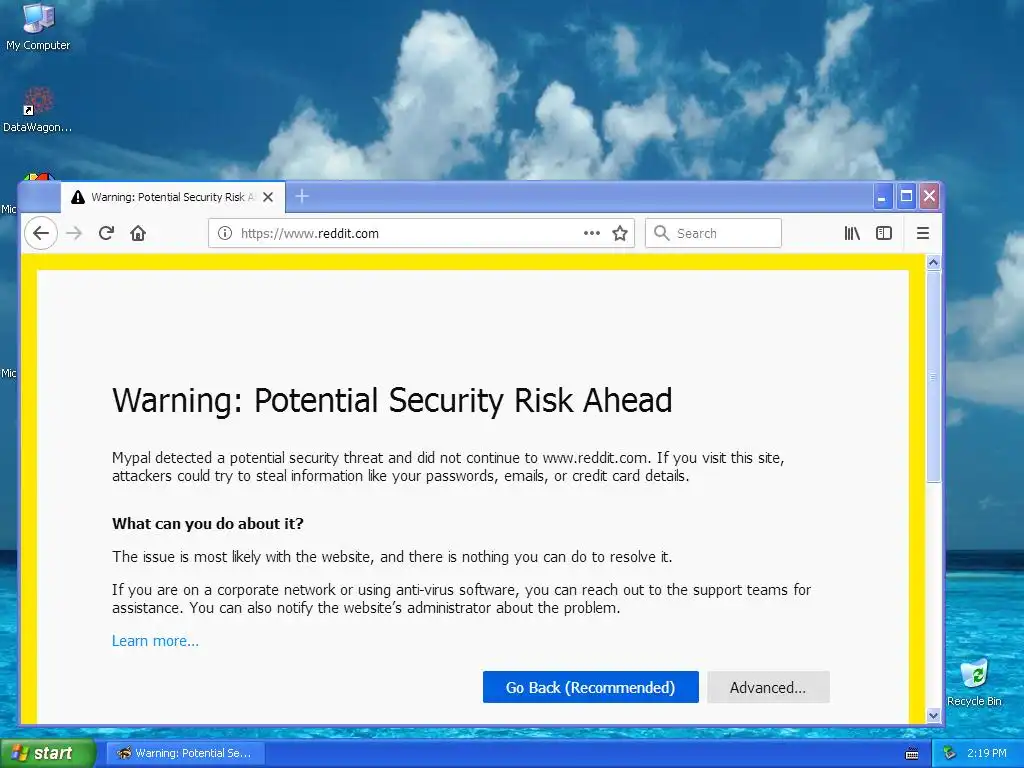Focus the Search input field
Screen dimensions: 1024x768
click(x=713, y=233)
